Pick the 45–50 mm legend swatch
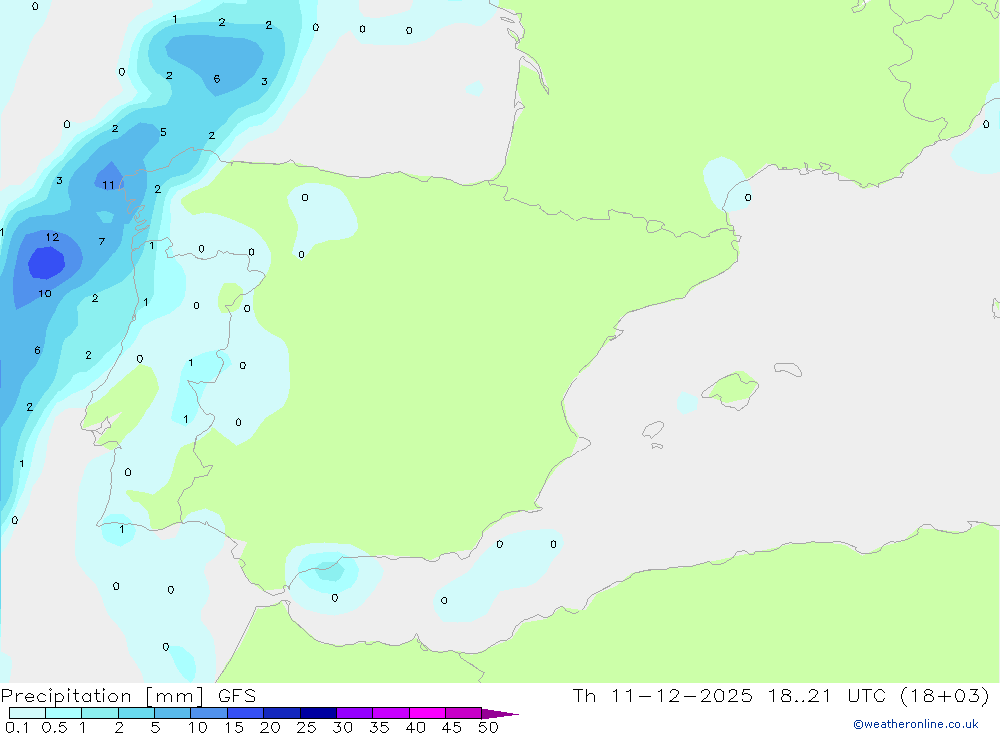Screen dimensions: 1000x733 (x=464, y=713)
